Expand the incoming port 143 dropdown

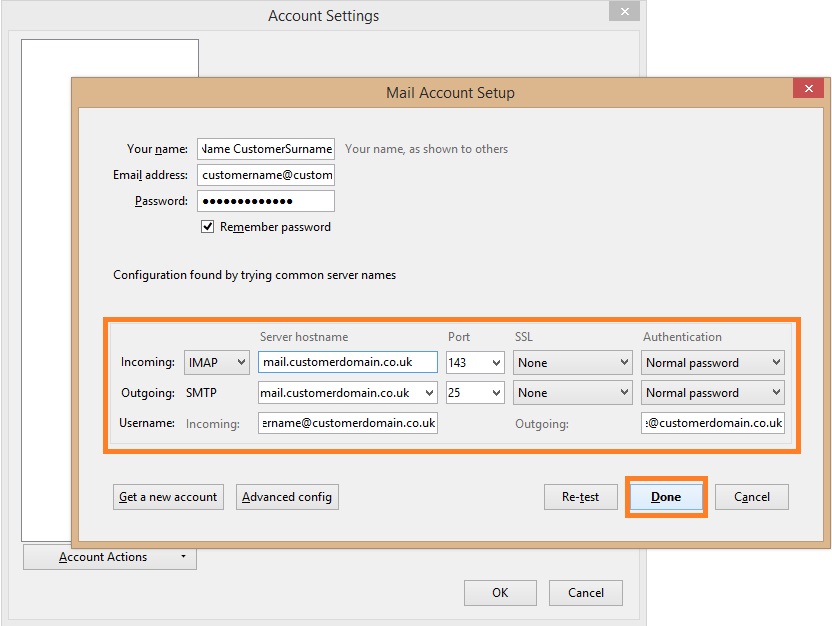coord(475,363)
